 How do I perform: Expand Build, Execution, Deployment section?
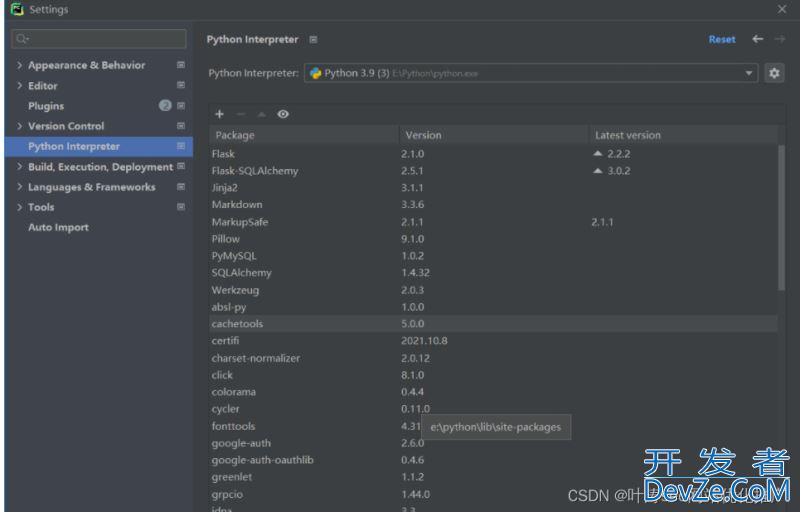tap(19, 166)
